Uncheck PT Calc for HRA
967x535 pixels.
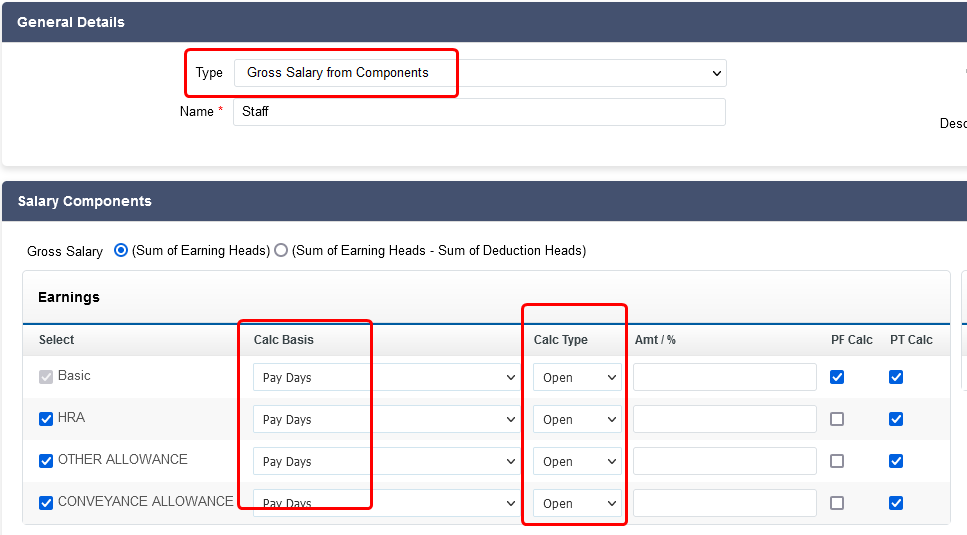point(896,419)
